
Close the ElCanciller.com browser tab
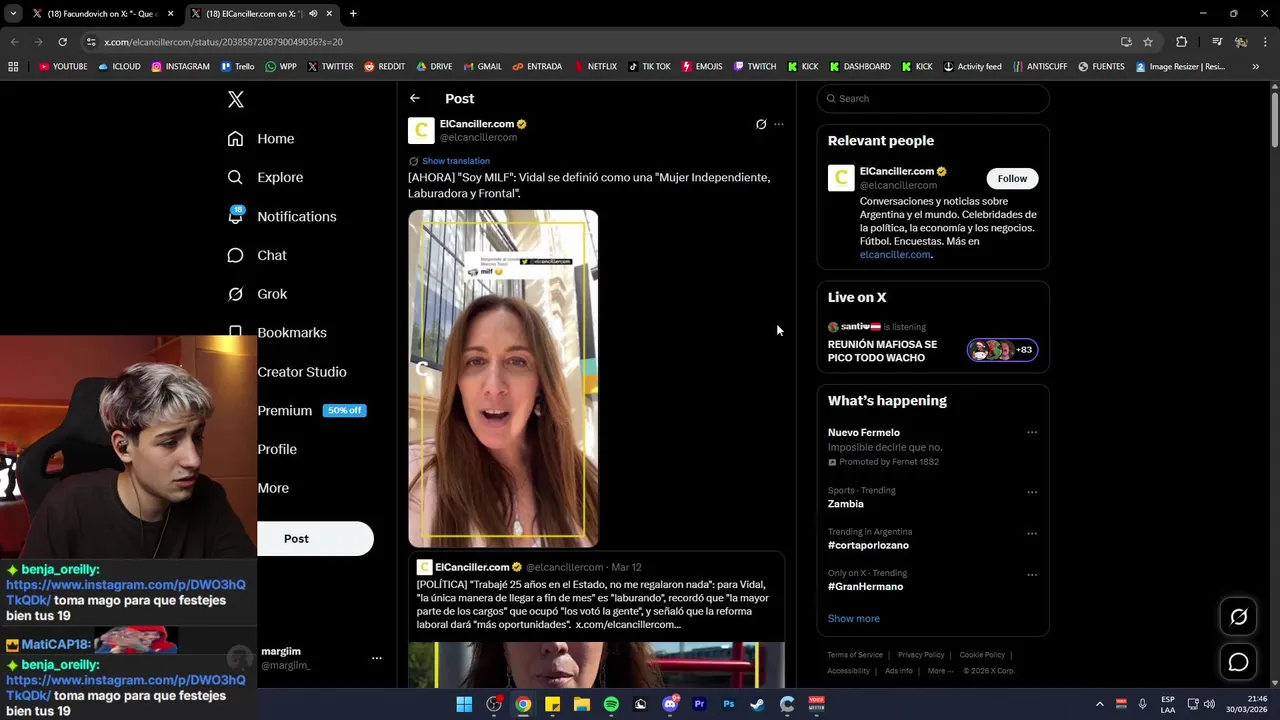tap(329, 14)
